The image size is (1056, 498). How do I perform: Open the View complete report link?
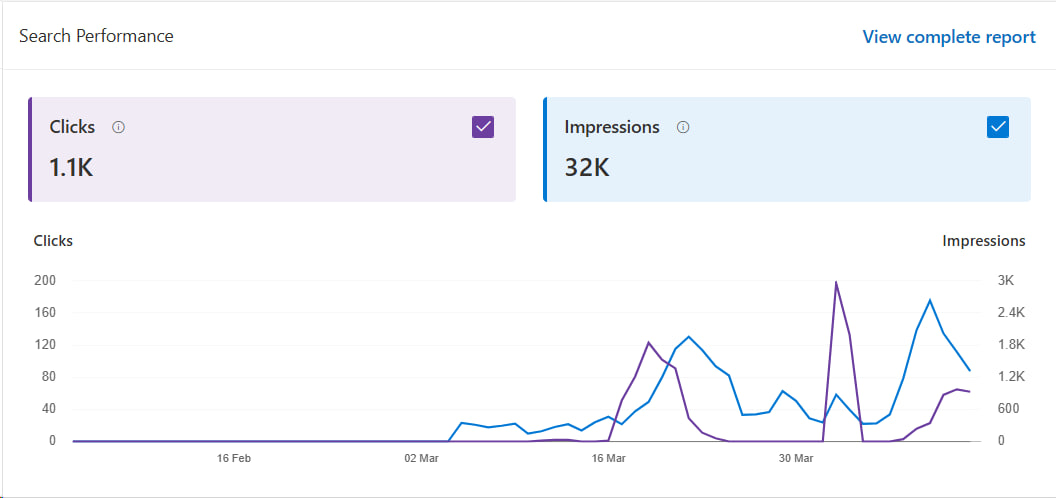tap(949, 37)
